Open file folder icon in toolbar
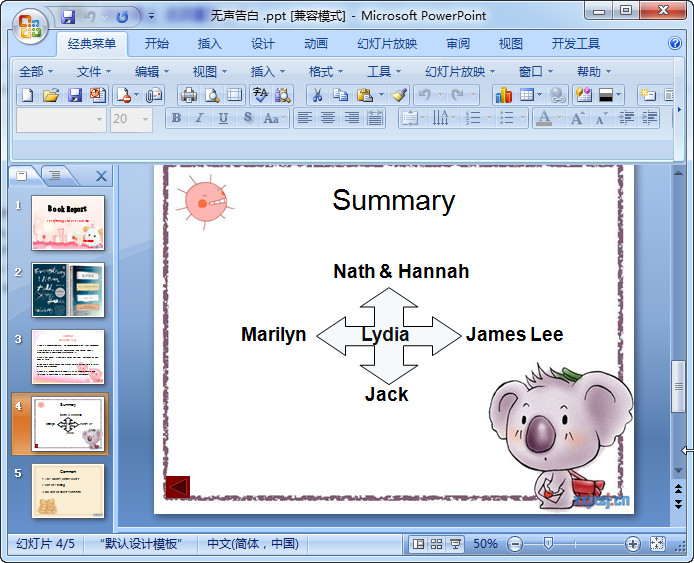This screenshot has width=694, height=563. [x=51, y=95]
